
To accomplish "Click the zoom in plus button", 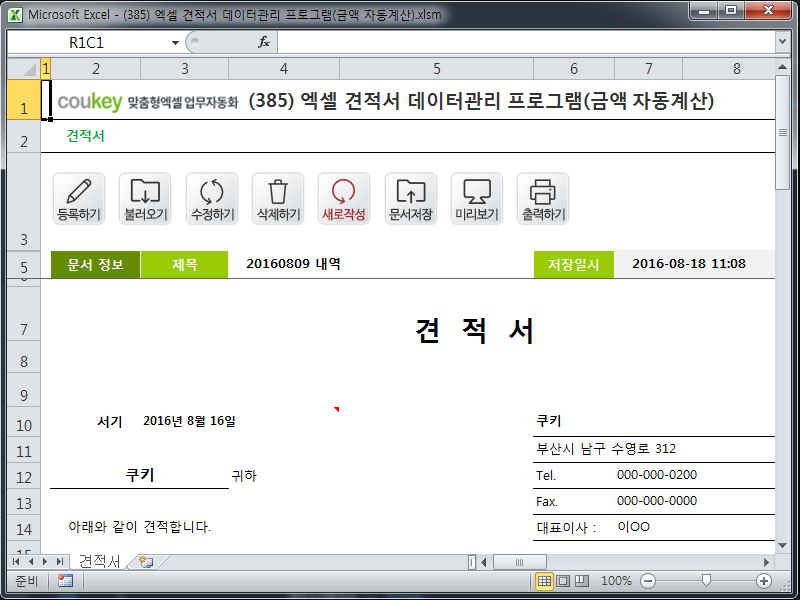I will [764, 581].
